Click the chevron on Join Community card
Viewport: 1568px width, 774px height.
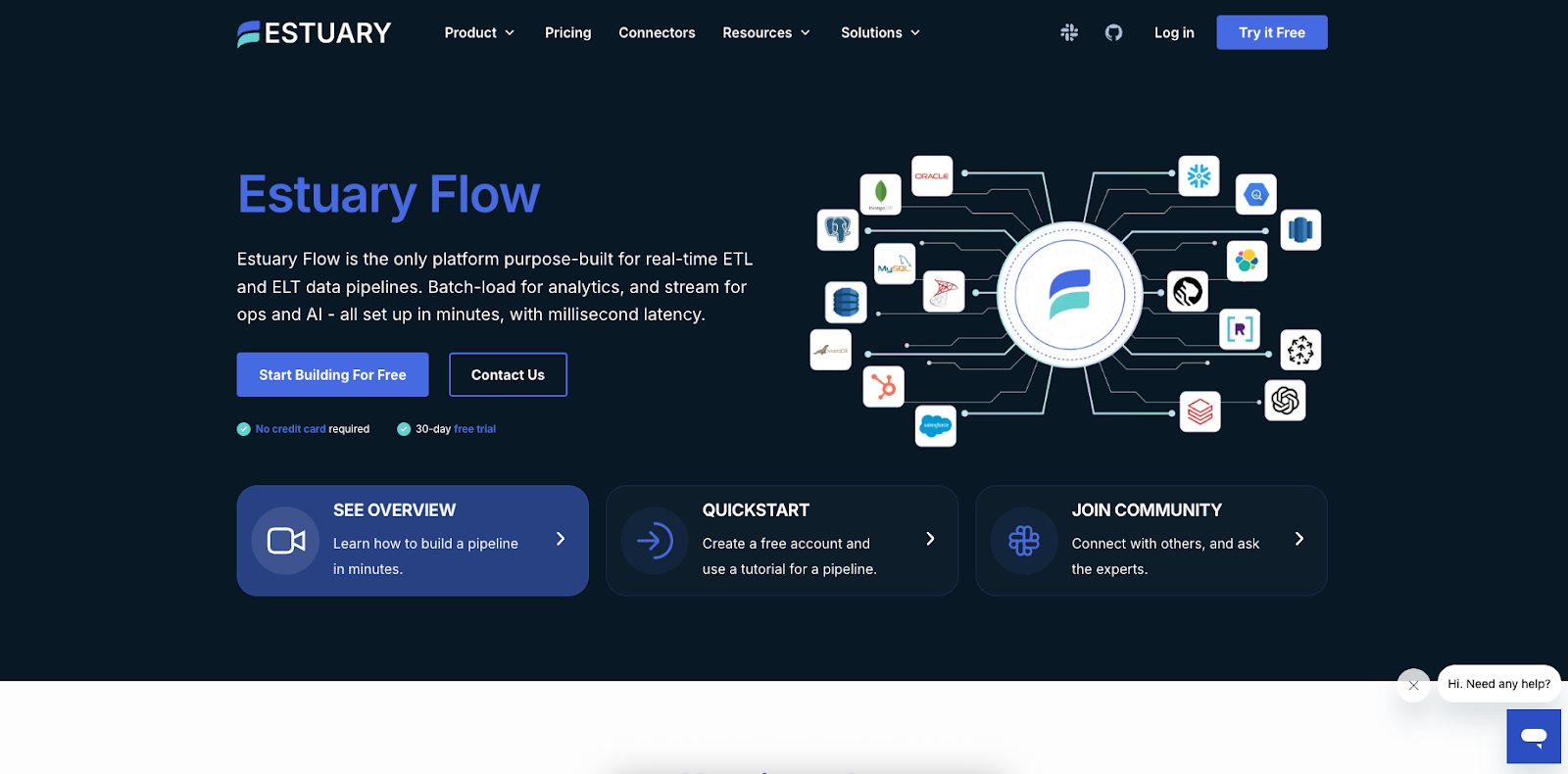pyautogui.click(x=1299, y=539)
